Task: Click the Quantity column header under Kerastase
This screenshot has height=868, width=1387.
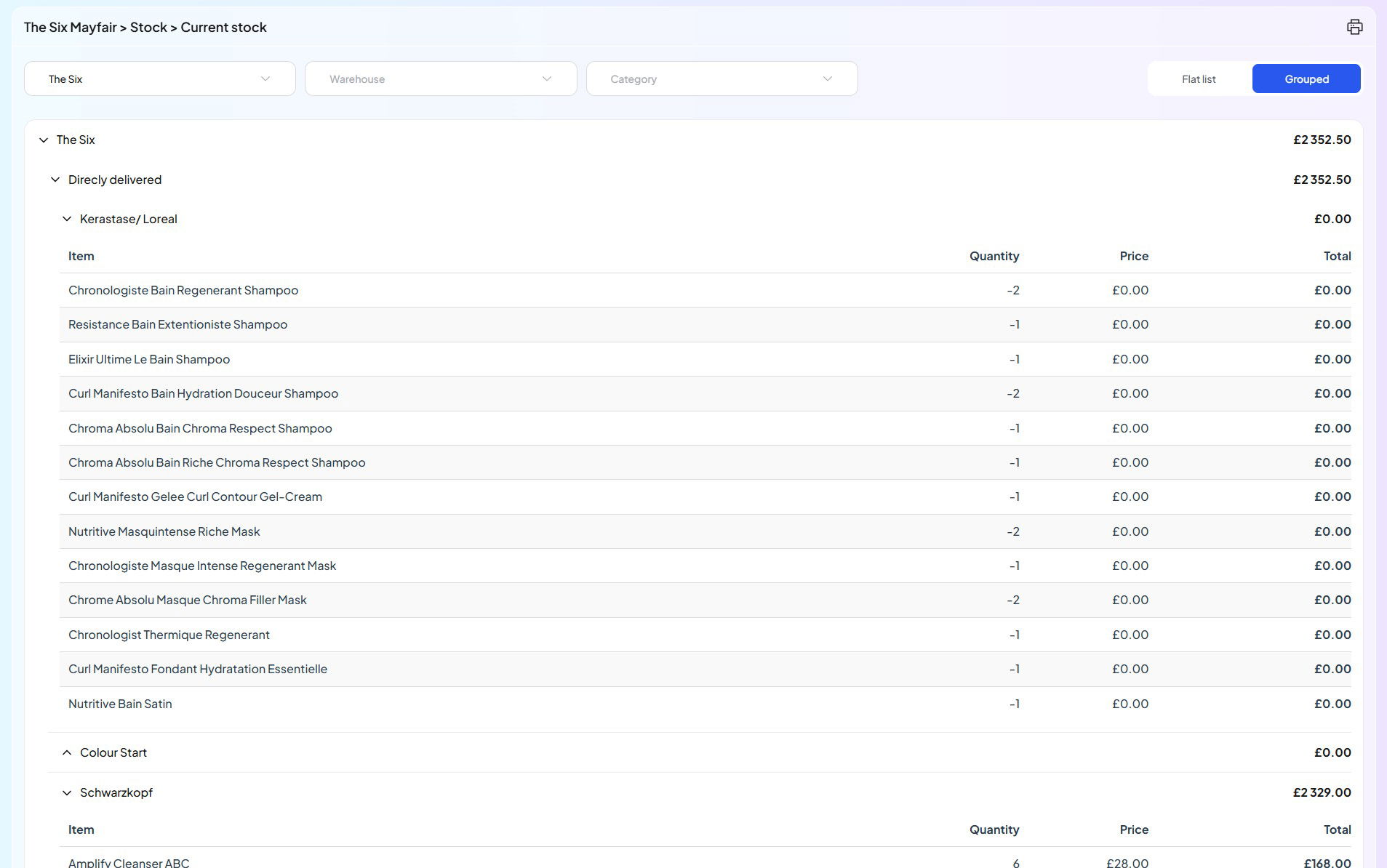Action: tap(994, 256)
